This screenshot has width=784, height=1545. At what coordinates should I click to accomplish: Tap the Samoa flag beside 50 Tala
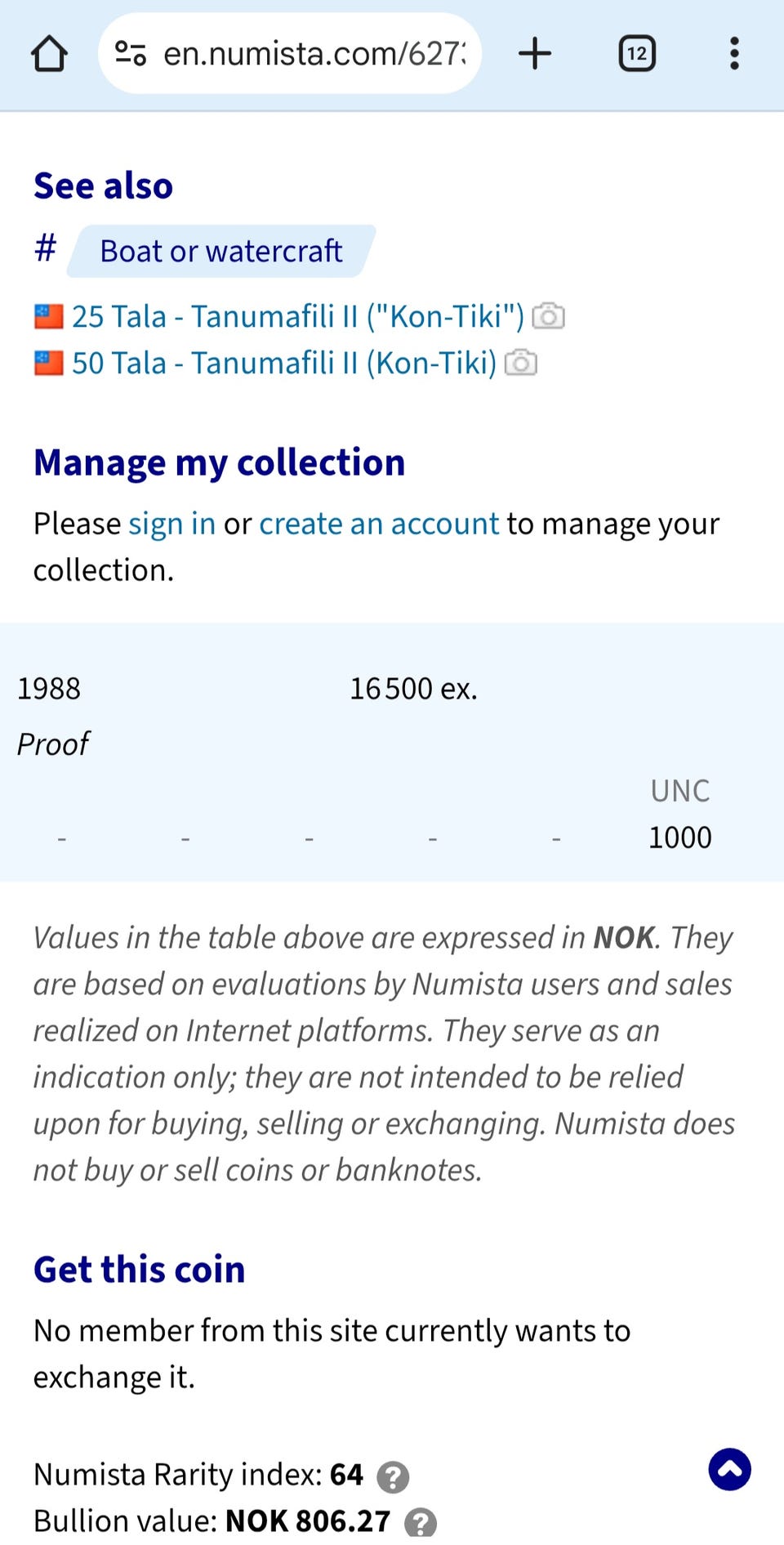tap(49, 363)
